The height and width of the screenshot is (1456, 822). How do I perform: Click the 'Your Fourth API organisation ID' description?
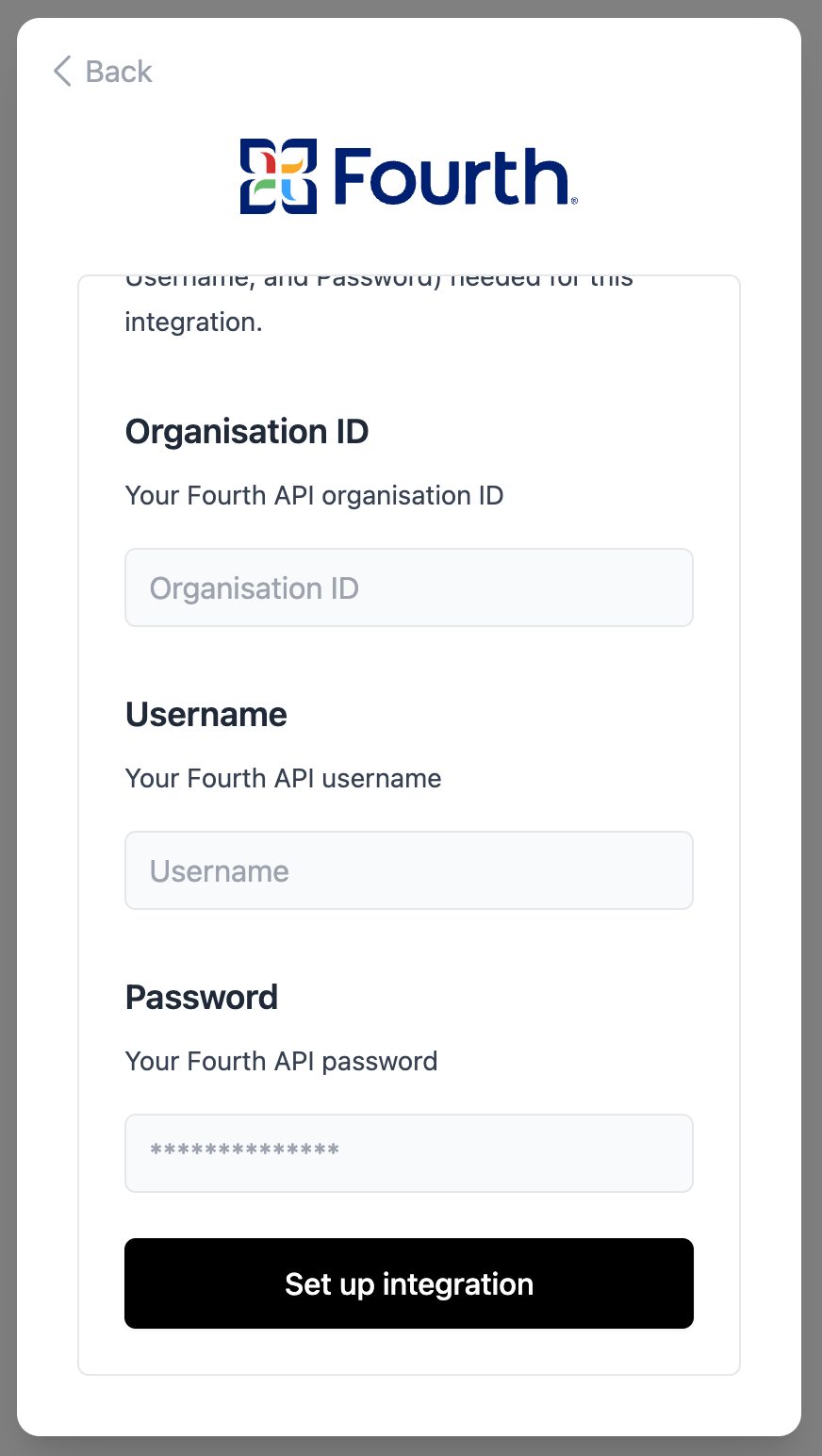point(314,496)
